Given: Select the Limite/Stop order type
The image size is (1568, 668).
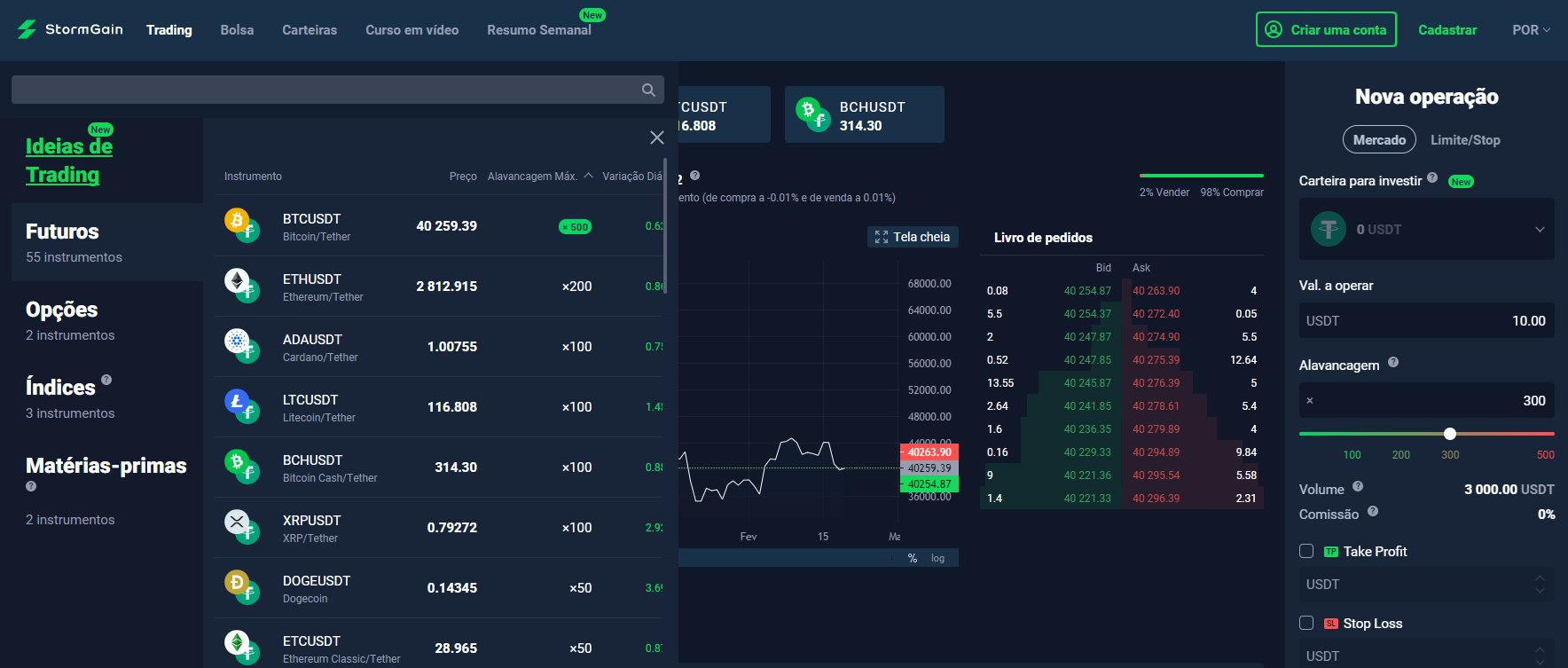Looking at the screenshot, I should (x=1465, y=140).
